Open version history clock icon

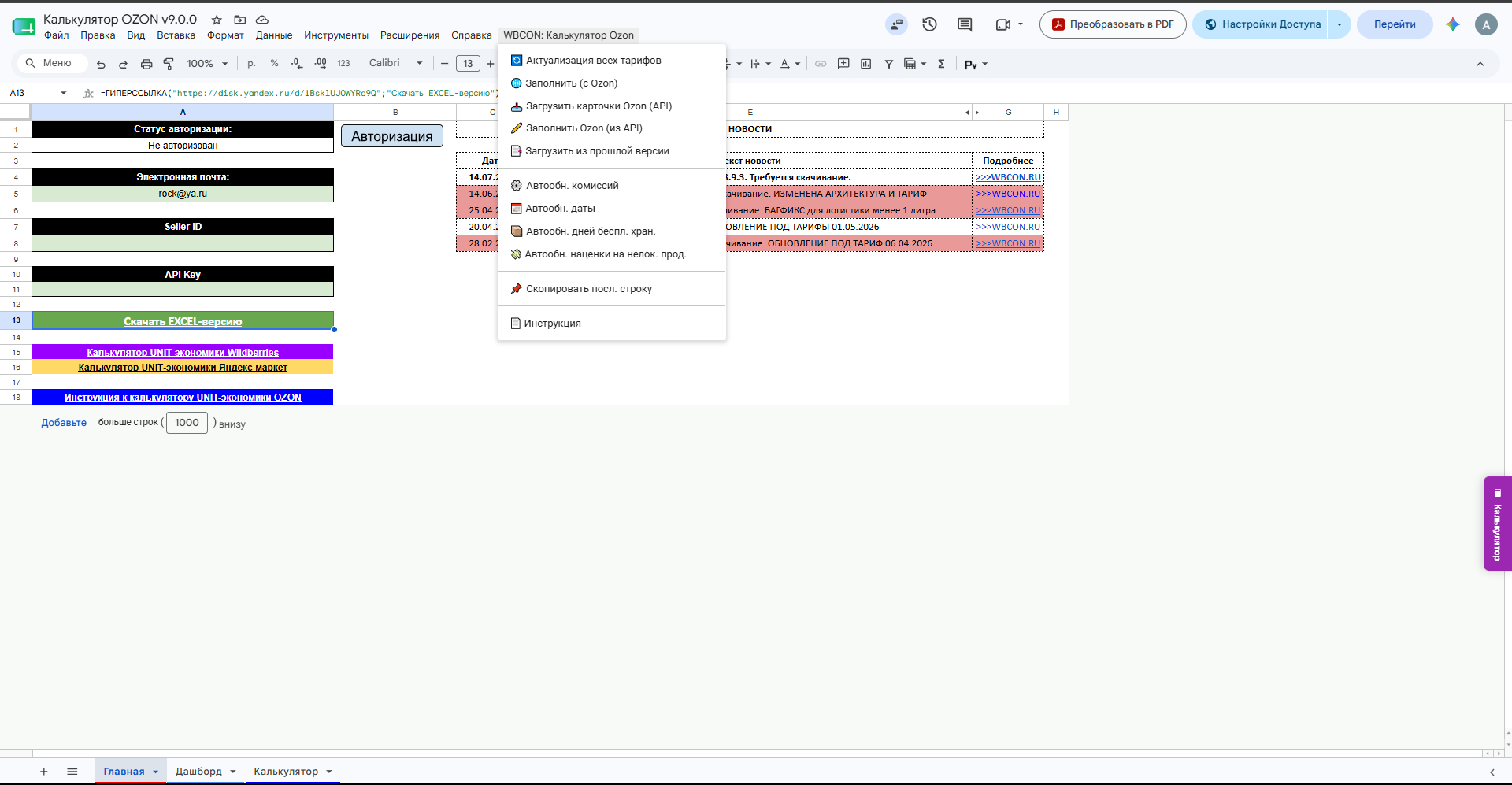tap(930, 24)
